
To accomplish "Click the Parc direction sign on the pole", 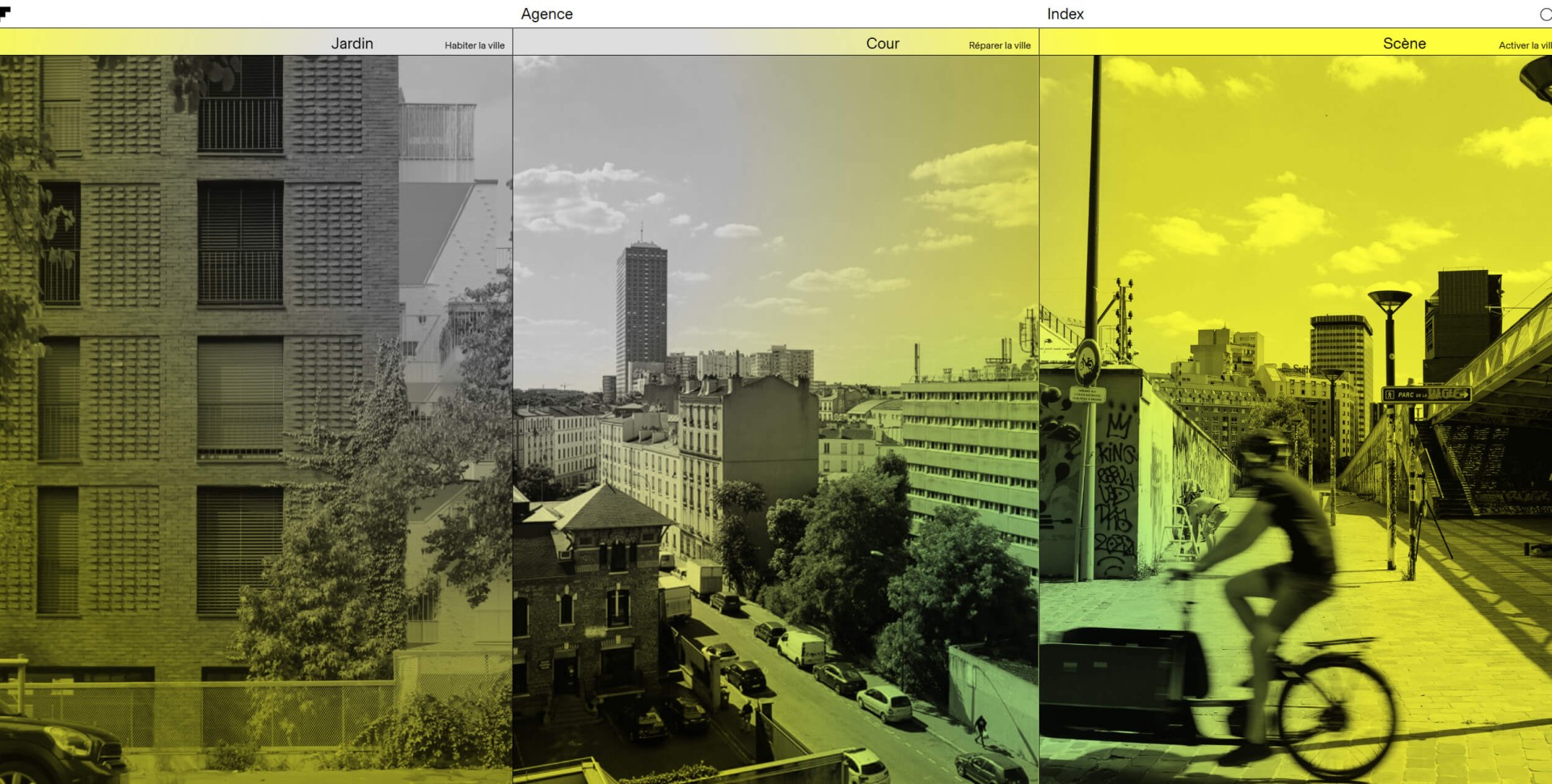I will click(x=1426, y=394).
